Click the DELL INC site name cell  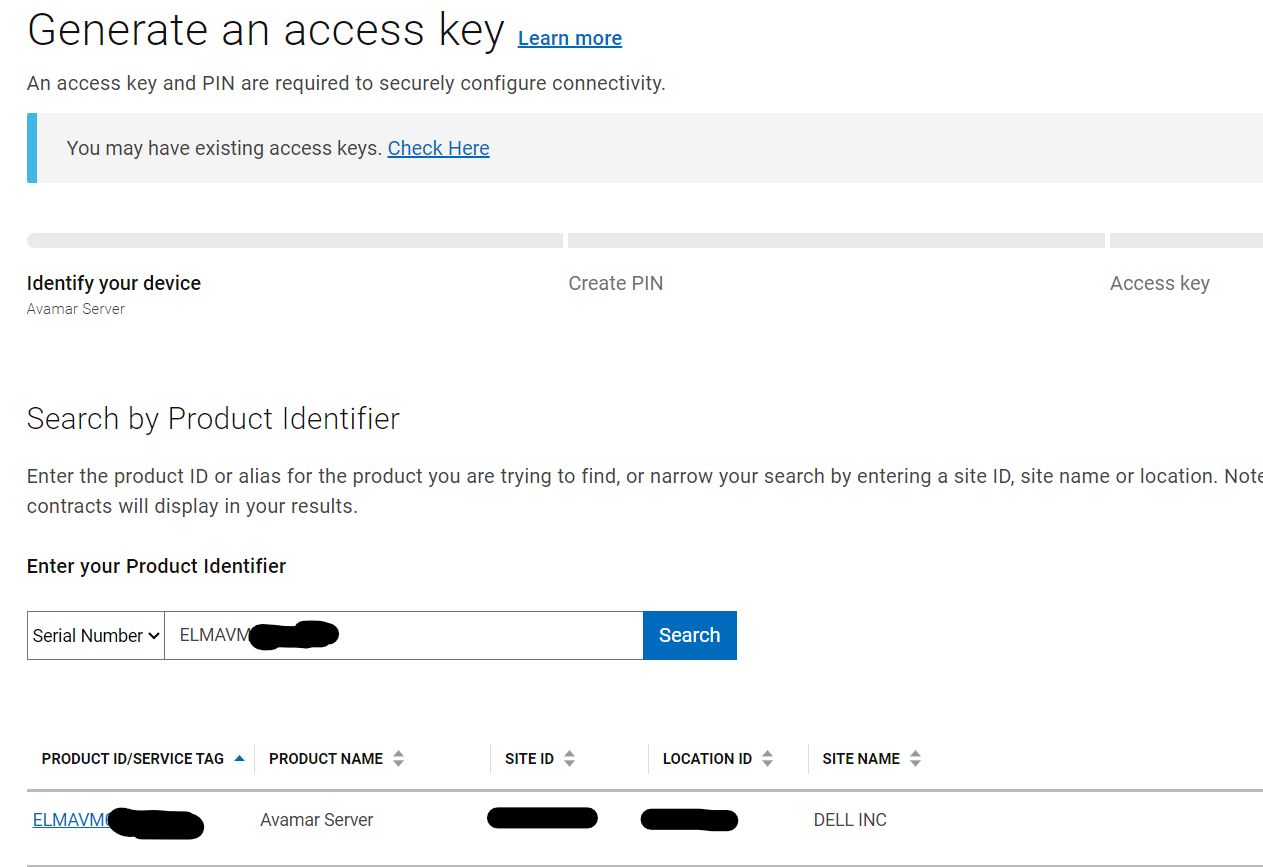click(x=850, y=819)
